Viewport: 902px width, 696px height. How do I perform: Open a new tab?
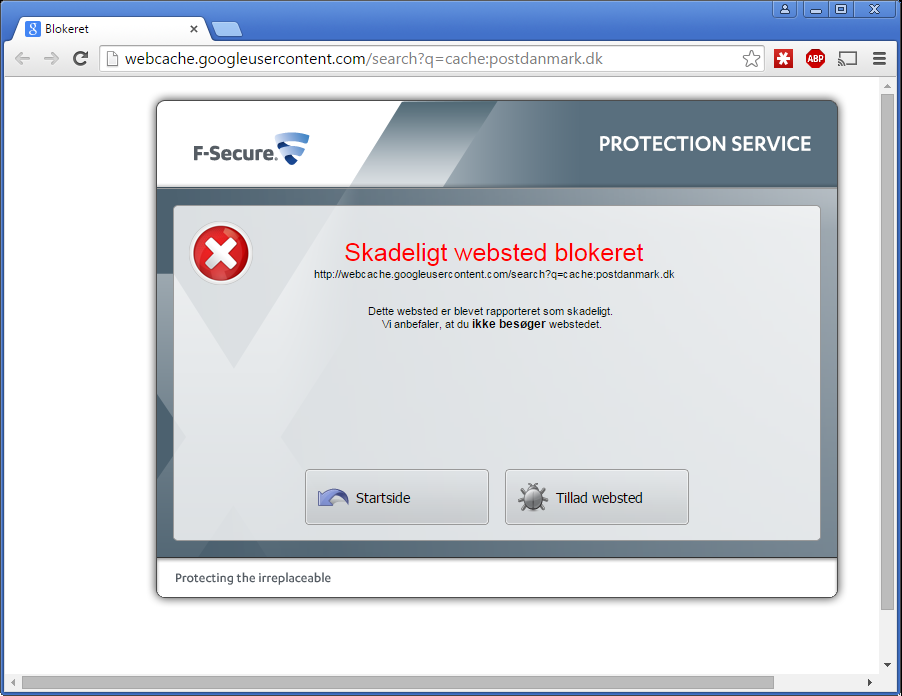pos(227,29)
